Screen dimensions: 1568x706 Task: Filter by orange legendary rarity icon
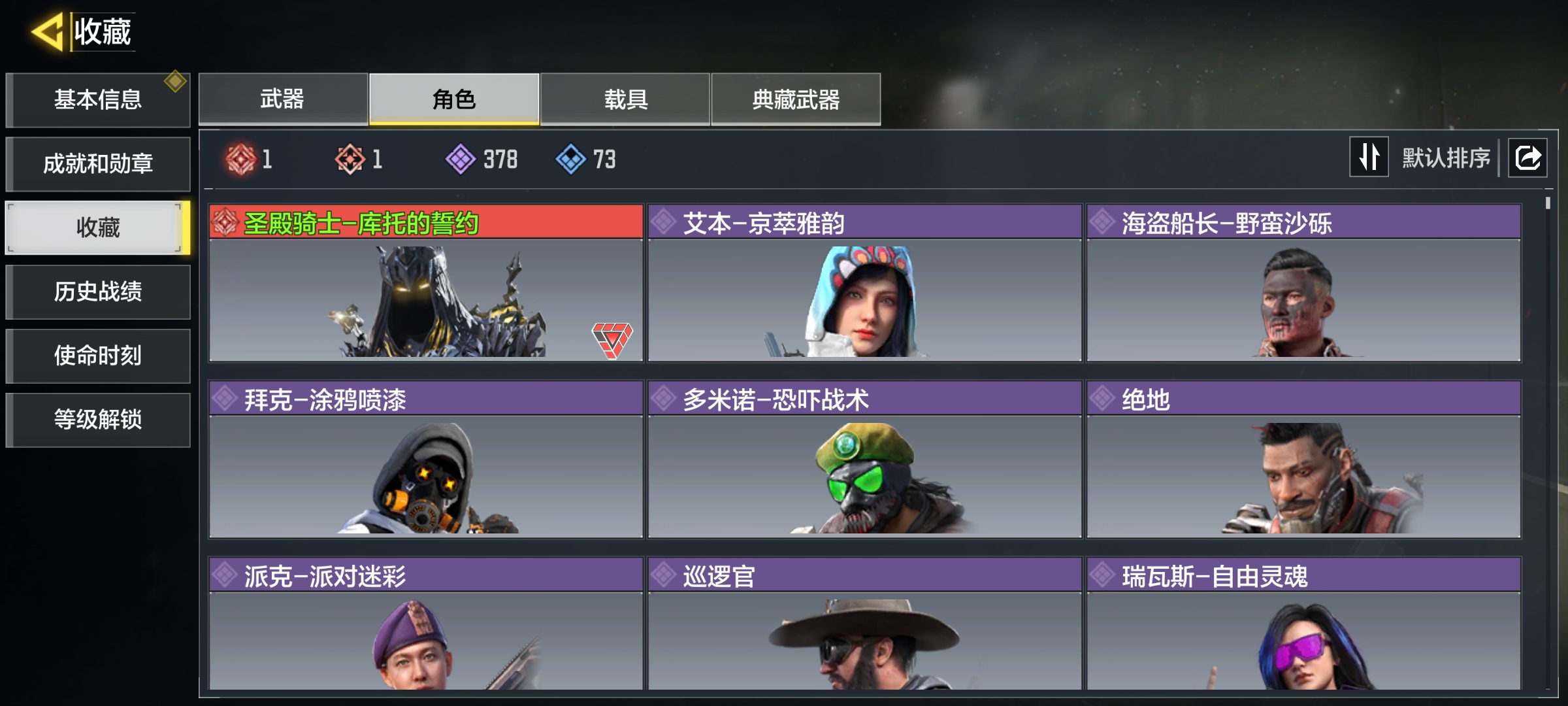tap(350, 159)
